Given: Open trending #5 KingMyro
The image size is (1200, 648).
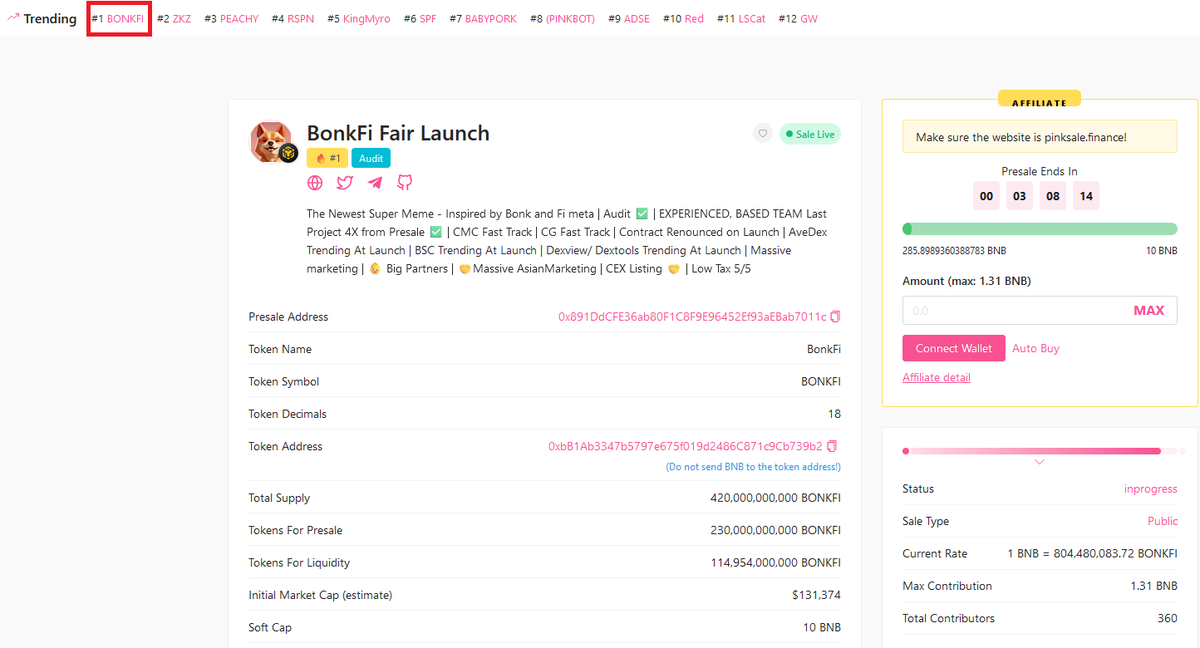Looking at the screenshot, I should click(359, 19).
